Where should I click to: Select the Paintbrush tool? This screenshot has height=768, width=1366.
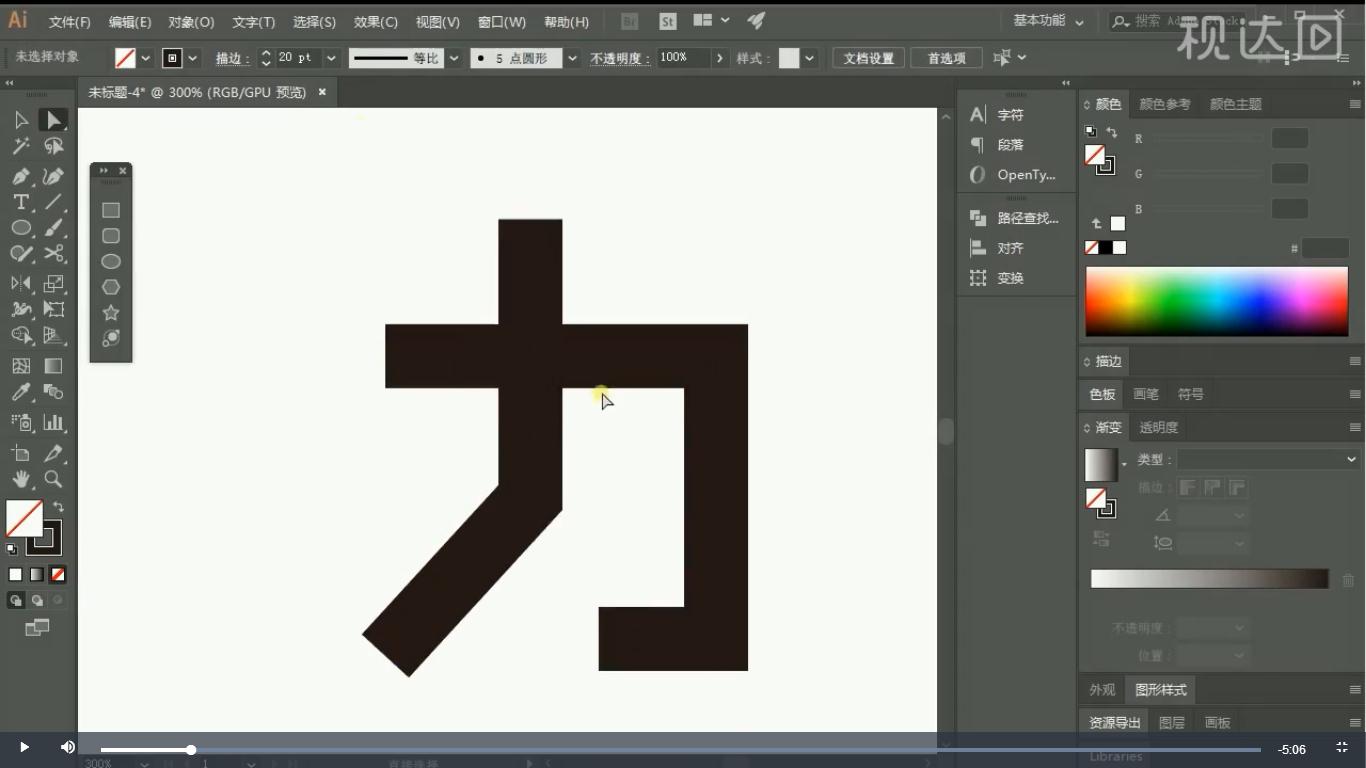[x=54, y=227]
